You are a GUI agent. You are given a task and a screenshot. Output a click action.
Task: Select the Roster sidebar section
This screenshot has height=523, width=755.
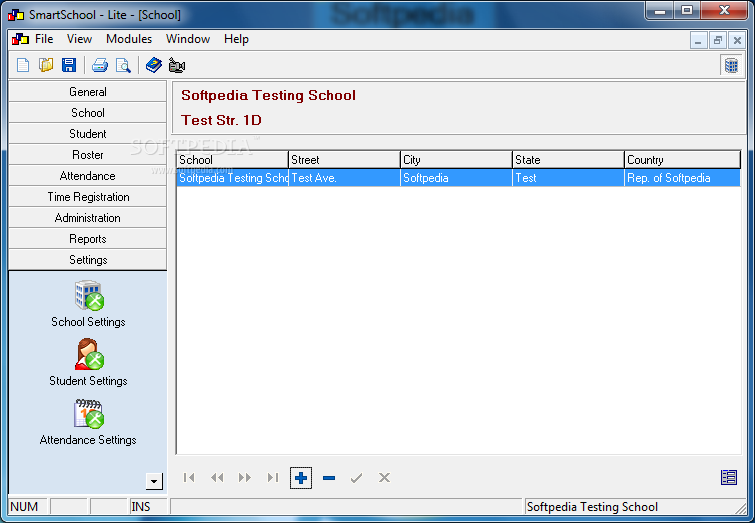pyautogui.click(x=88, y=155)
